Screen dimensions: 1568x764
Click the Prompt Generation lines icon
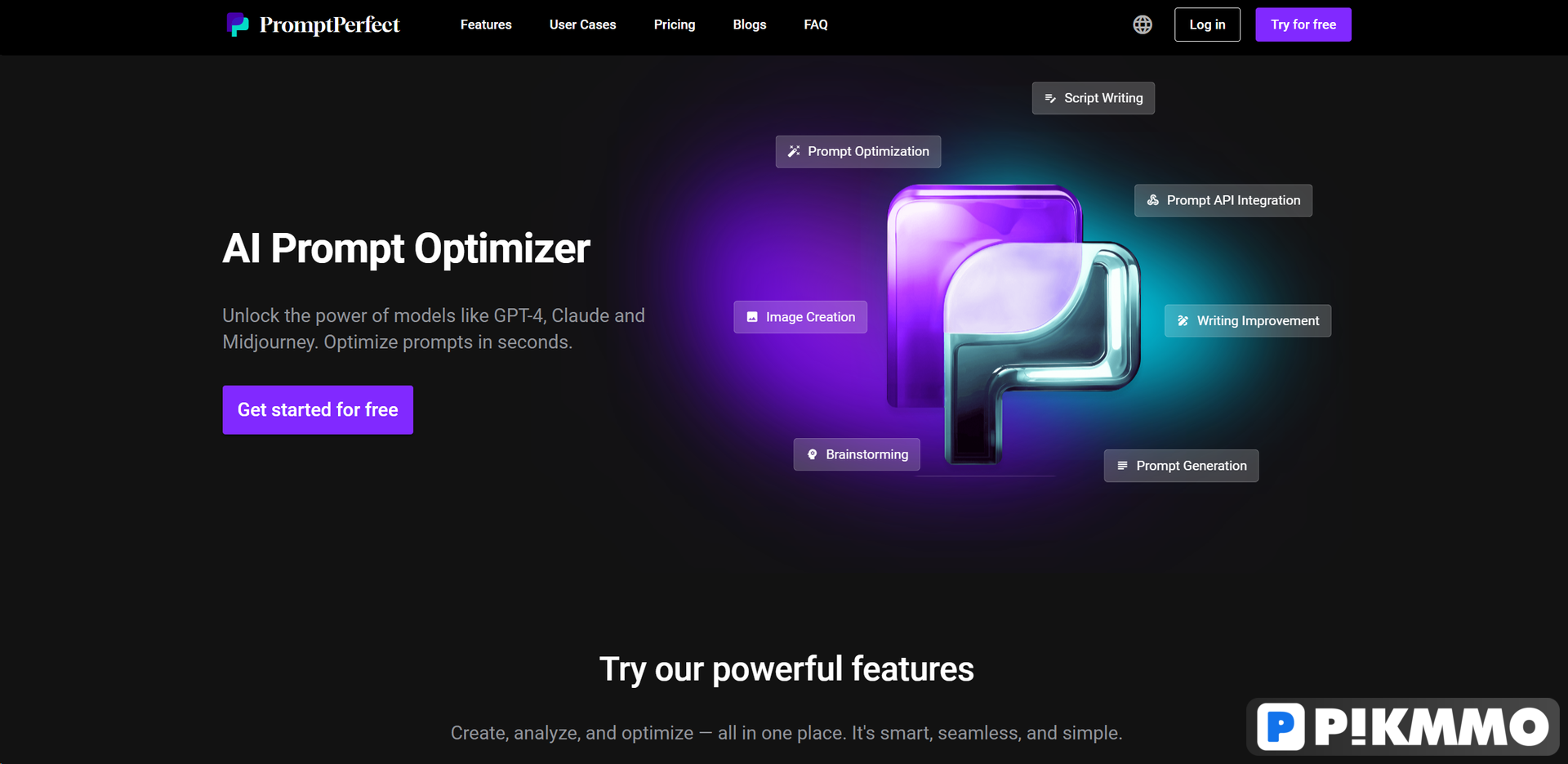(x=1122, y=466)
